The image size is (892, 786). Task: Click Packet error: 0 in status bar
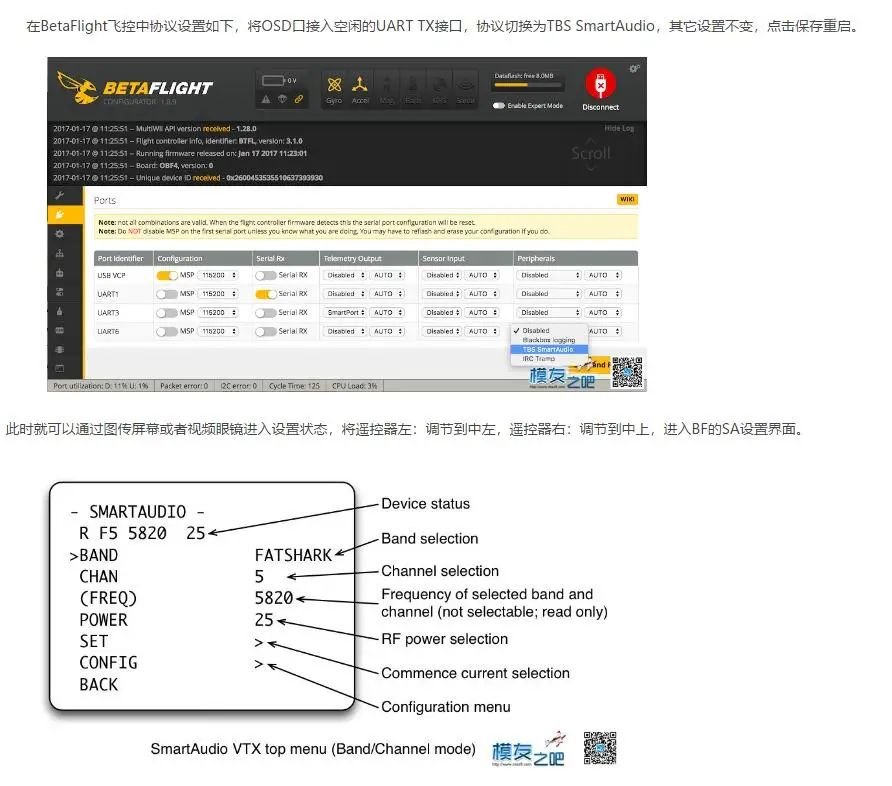pyautogui.click(x=184, y=386)
